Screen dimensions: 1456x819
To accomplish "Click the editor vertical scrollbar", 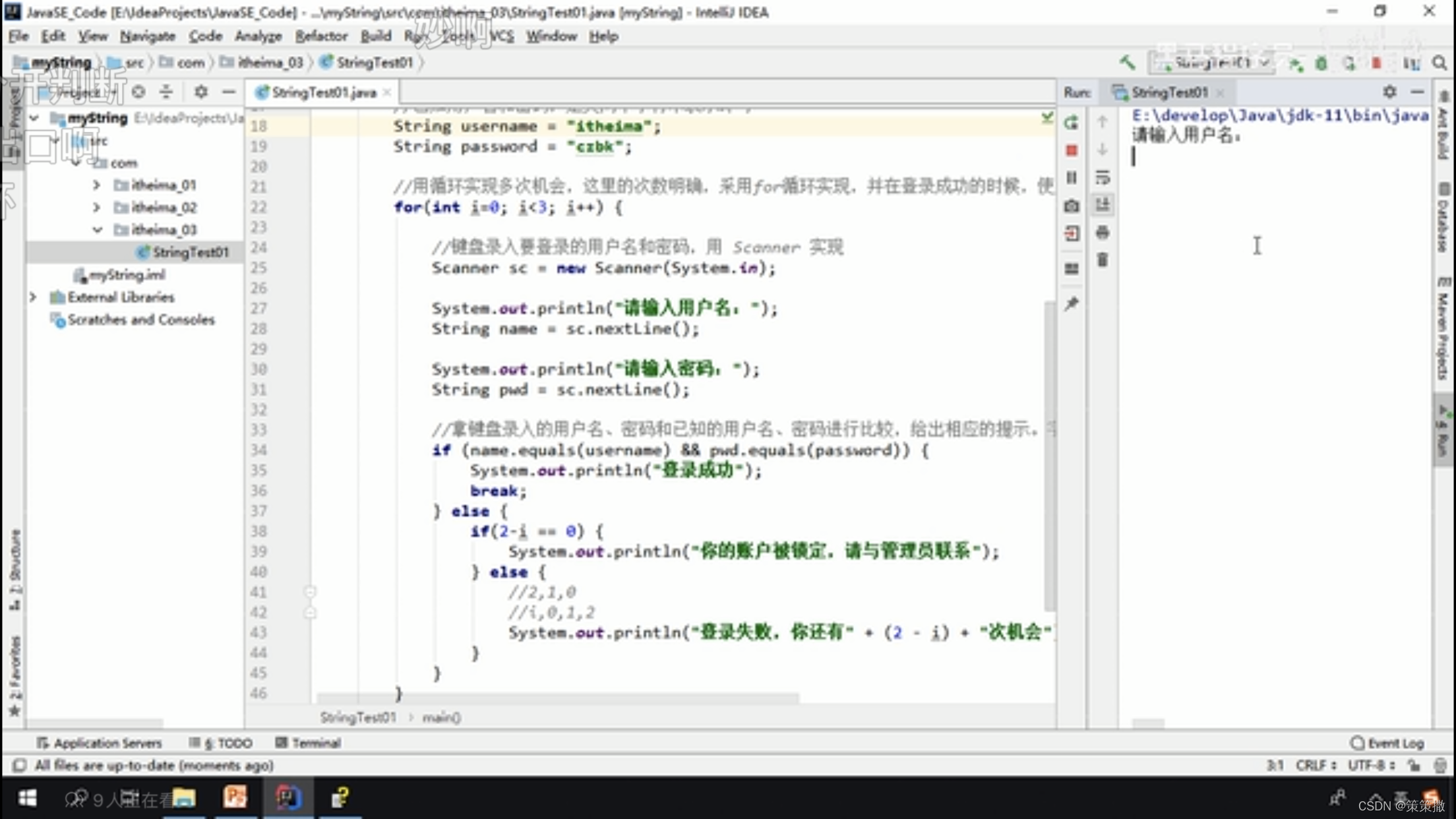I will tap(1049, 455).
